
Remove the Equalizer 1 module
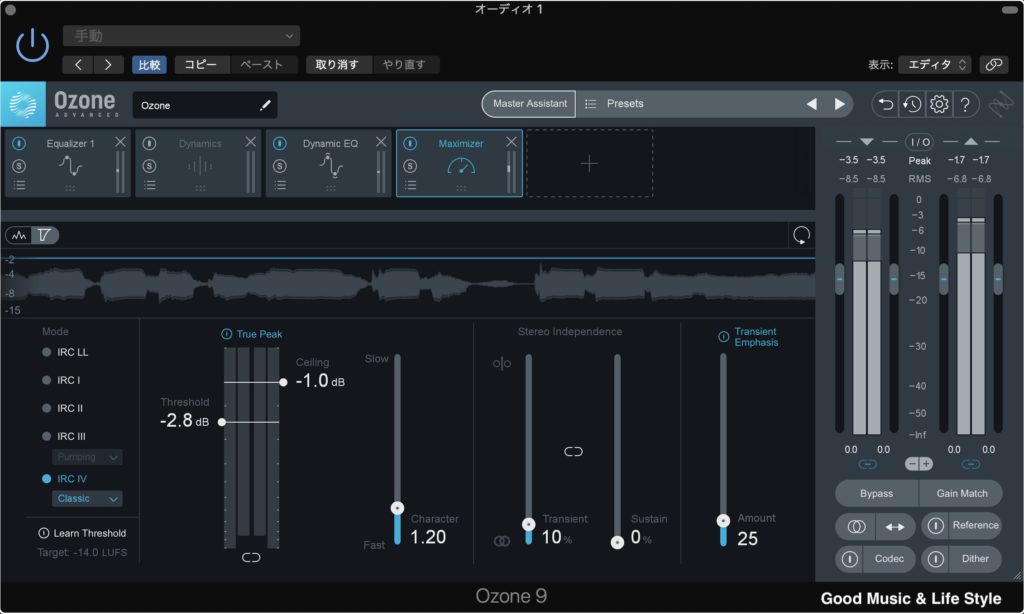tap(120, 142)
